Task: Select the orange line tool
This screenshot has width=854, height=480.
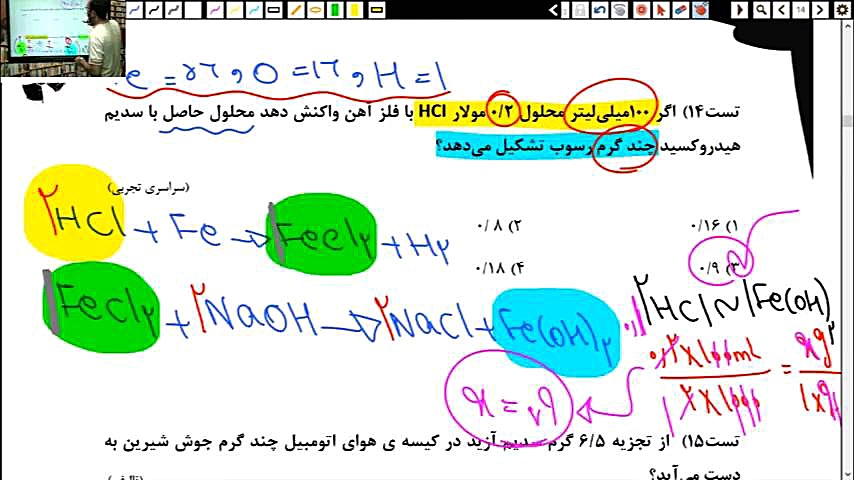Action: click(296, 10)
